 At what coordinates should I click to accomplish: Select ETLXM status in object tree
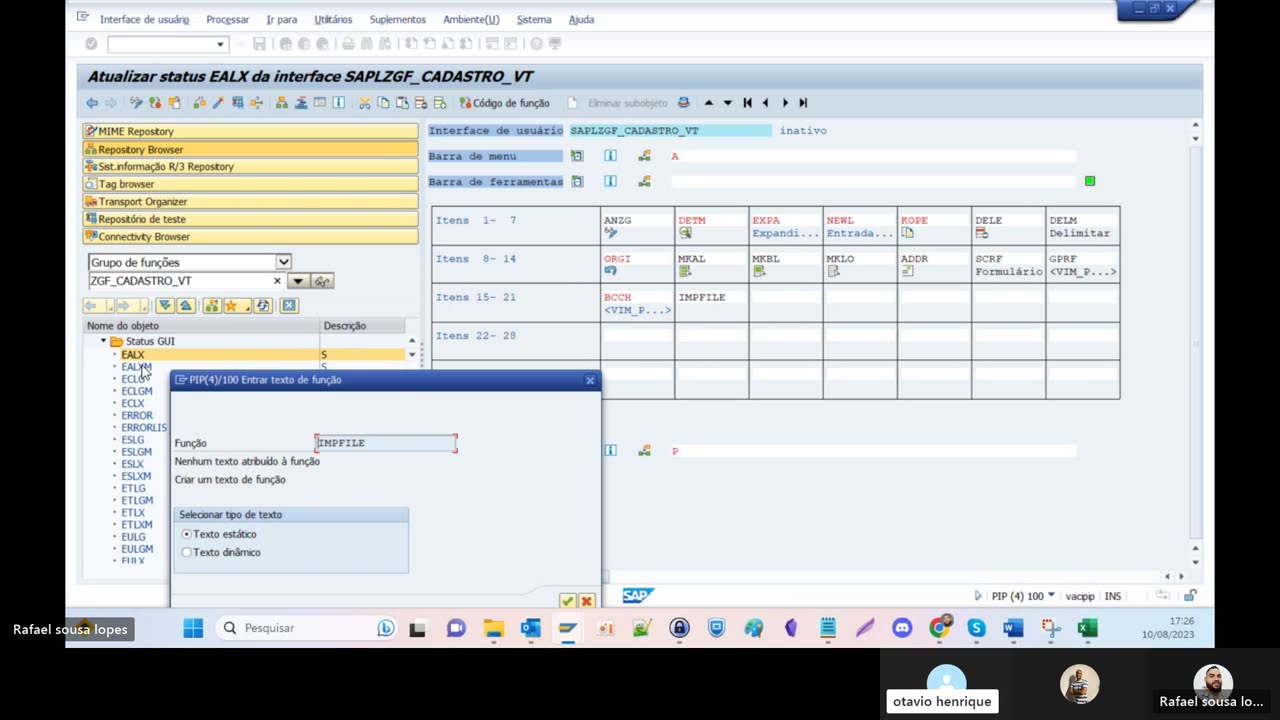pyautogui.click(x=137, y=525)
